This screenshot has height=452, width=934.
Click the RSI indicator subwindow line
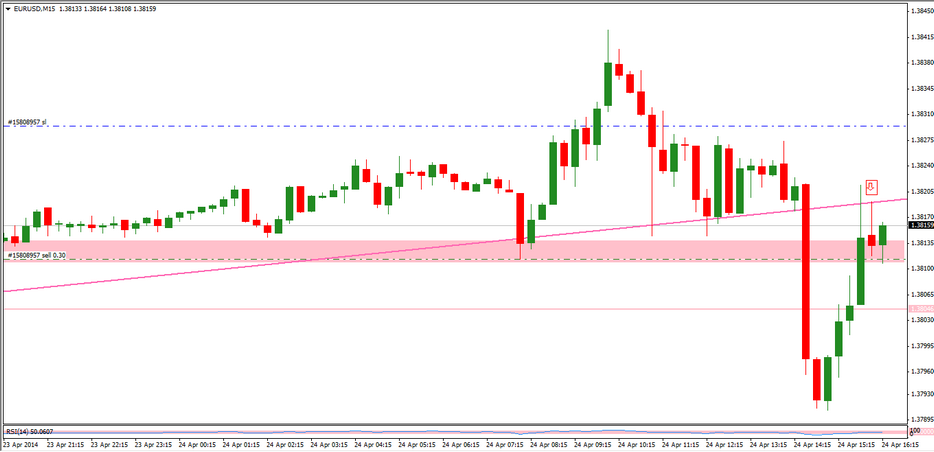(450, 433)
